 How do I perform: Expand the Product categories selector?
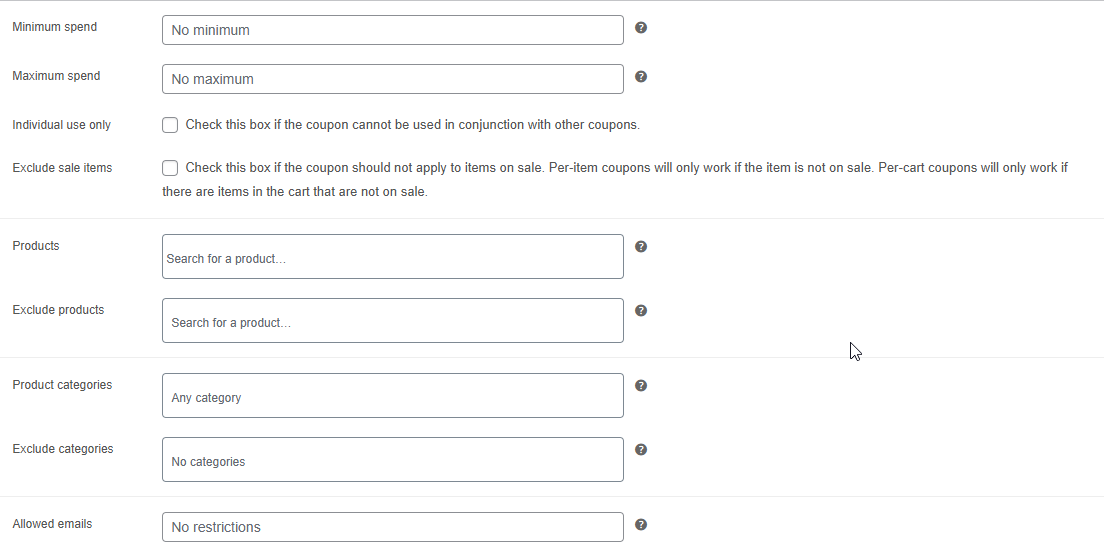tap(392, 396)
